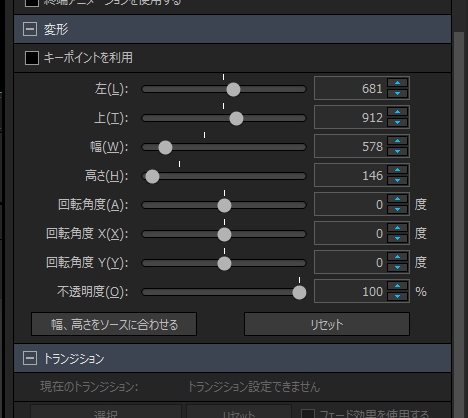Click the 回転角度 X(X) slider handle
This screenshot has width=468, height=418.
tap(224, 234)
